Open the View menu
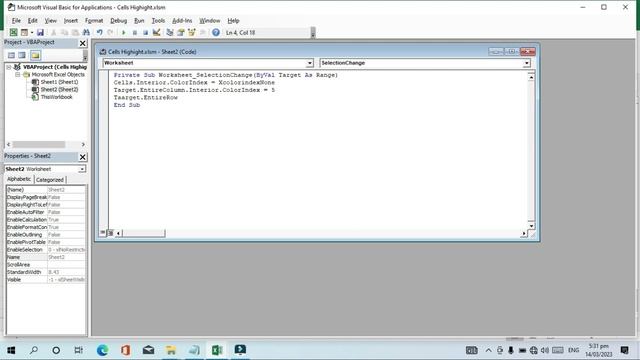 tap(51, 20)
